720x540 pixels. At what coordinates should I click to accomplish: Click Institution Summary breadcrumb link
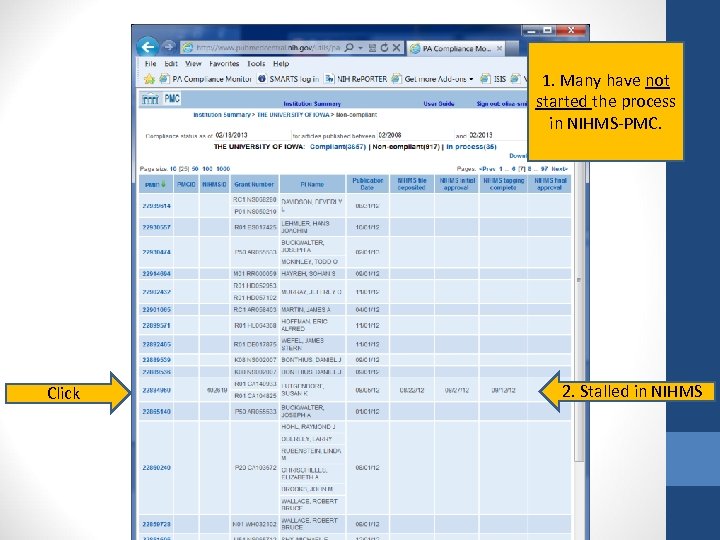[222, 115]
